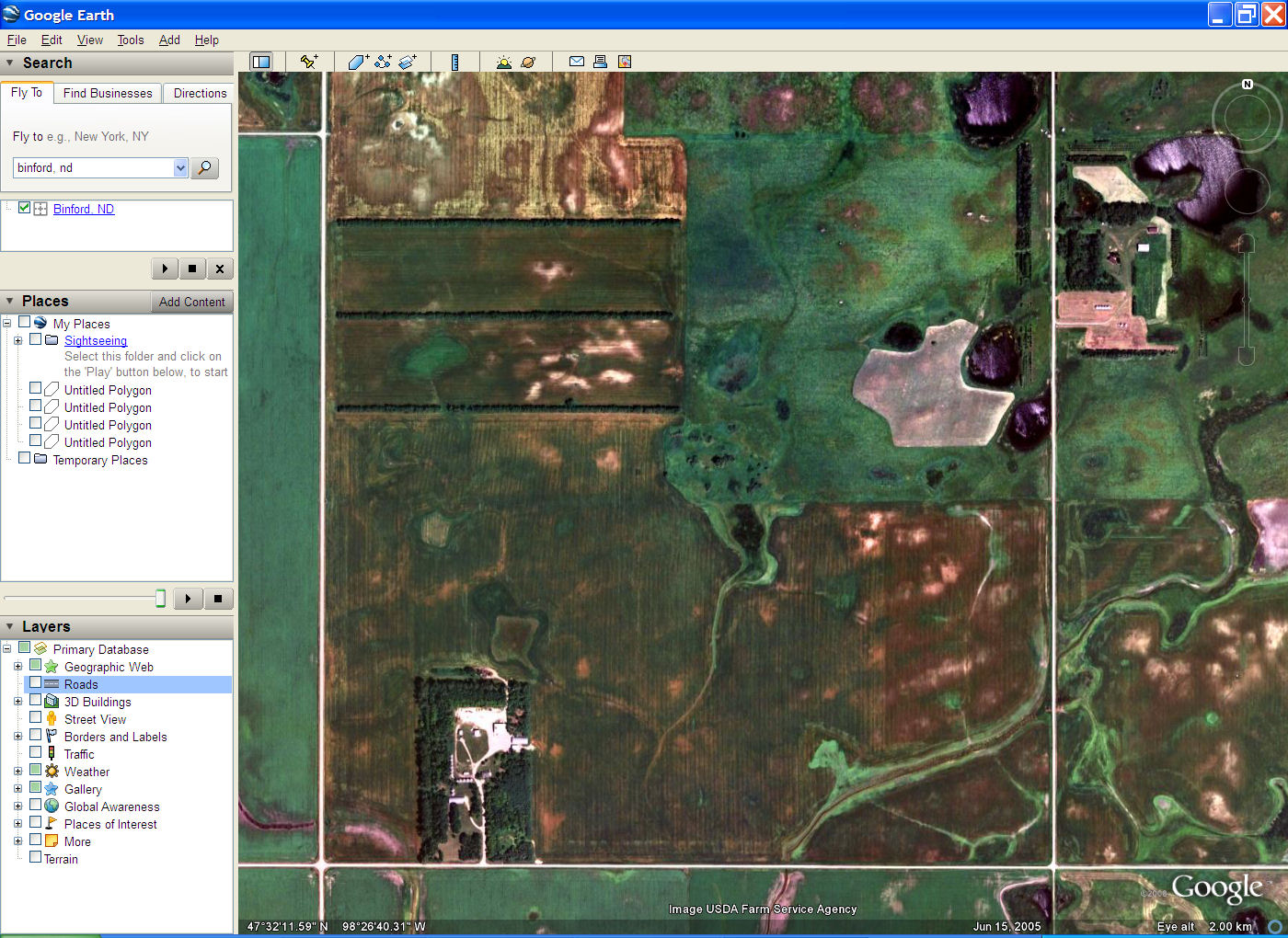1288x938 pixels.
Task: Enable the Sightseeing folder checkbox
Action: (35, 339)
